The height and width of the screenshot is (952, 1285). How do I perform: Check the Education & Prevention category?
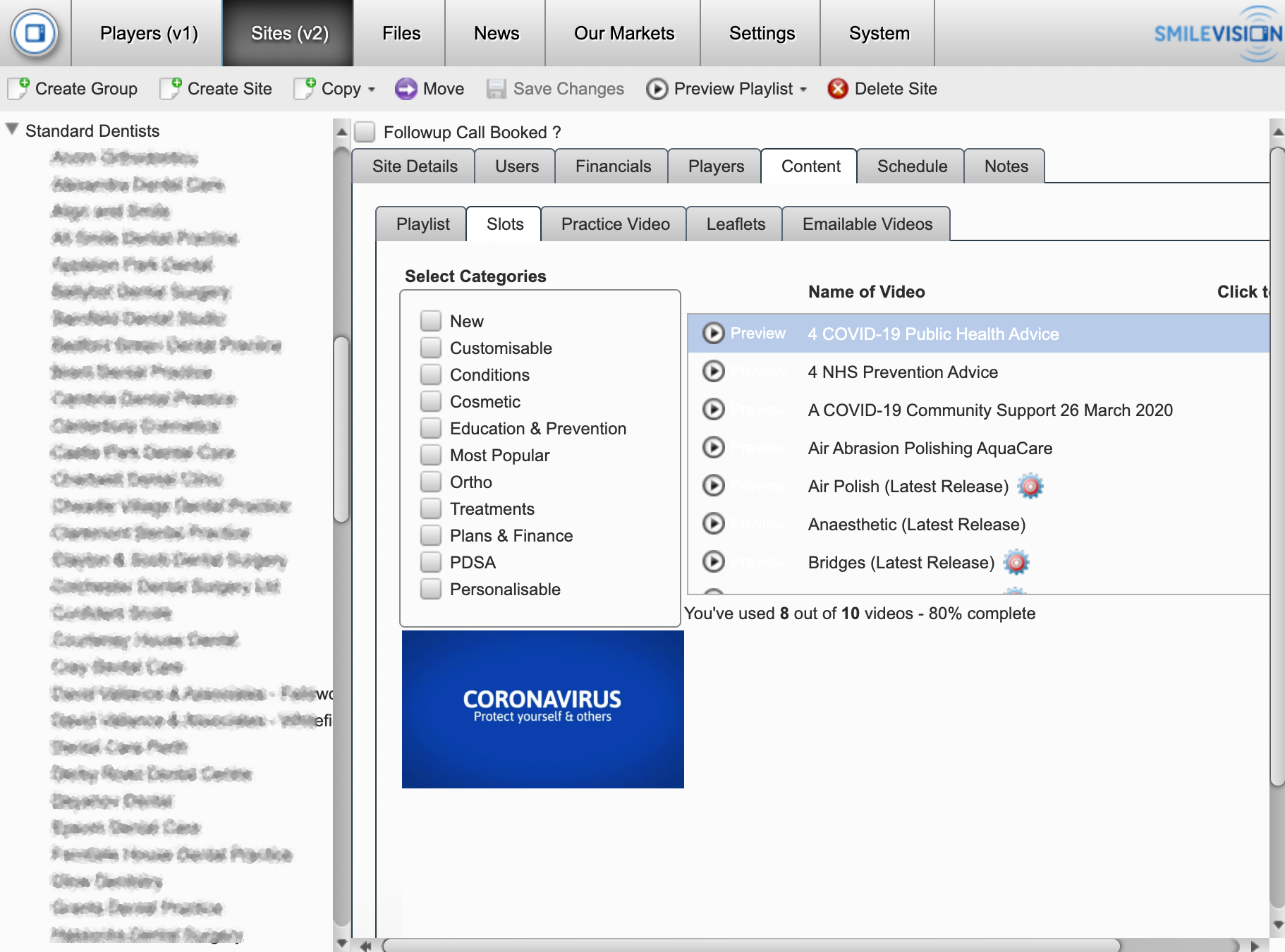[x=431, y=428]
